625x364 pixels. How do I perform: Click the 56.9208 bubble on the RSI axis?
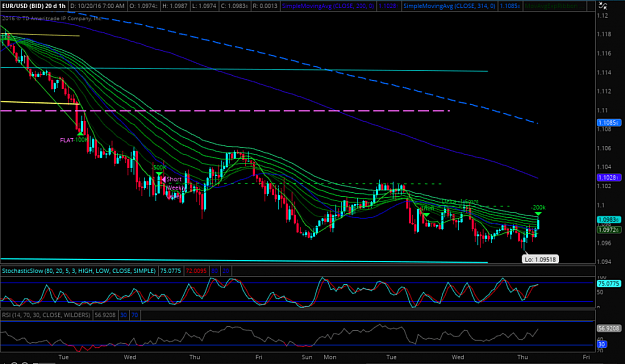tap(609, 329)
